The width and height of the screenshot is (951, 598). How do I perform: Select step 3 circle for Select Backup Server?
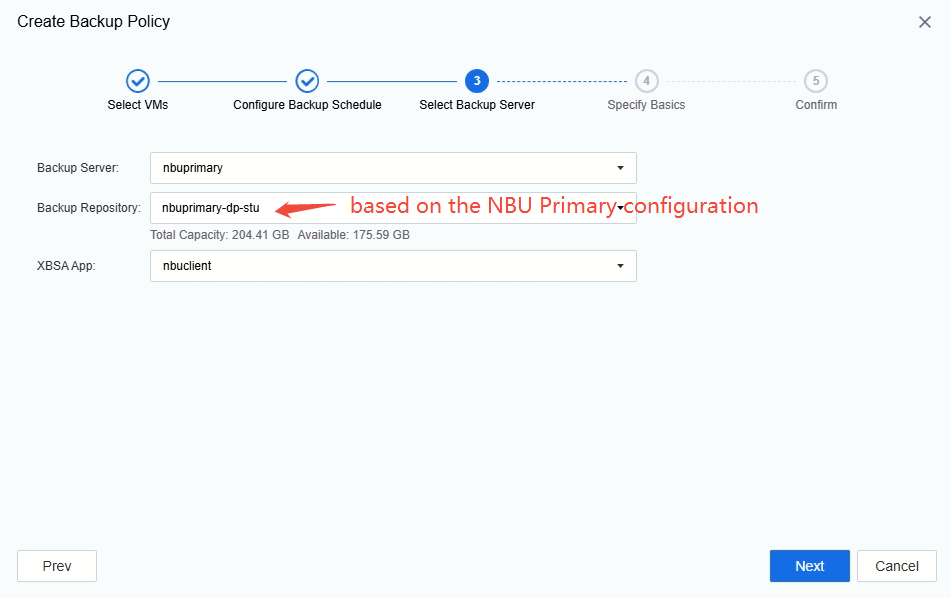(477, 81)
